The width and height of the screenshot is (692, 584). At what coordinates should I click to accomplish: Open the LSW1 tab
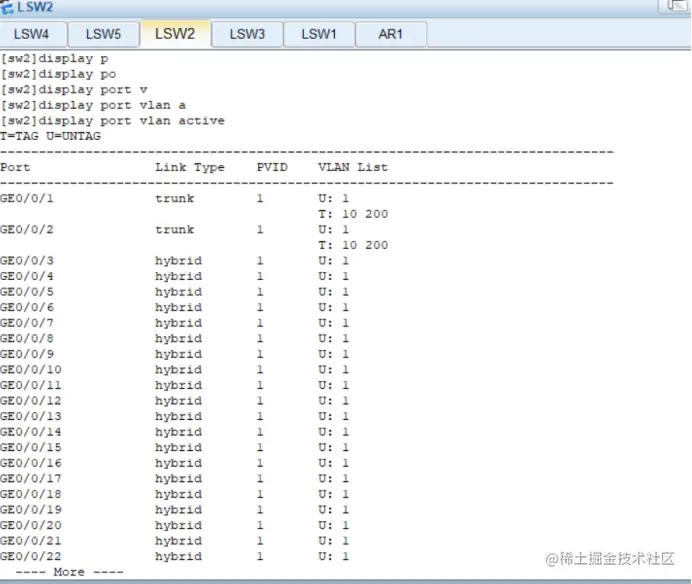(x=319, y=34)
